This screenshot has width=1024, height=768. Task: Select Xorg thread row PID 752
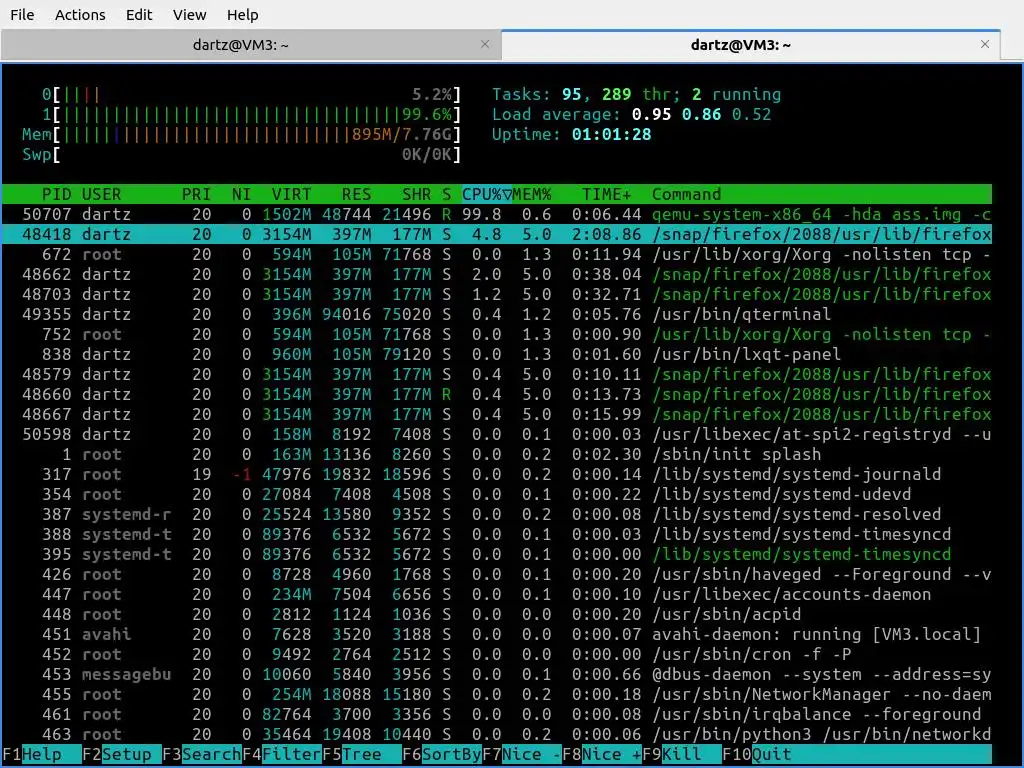click(x=497, y=334)
